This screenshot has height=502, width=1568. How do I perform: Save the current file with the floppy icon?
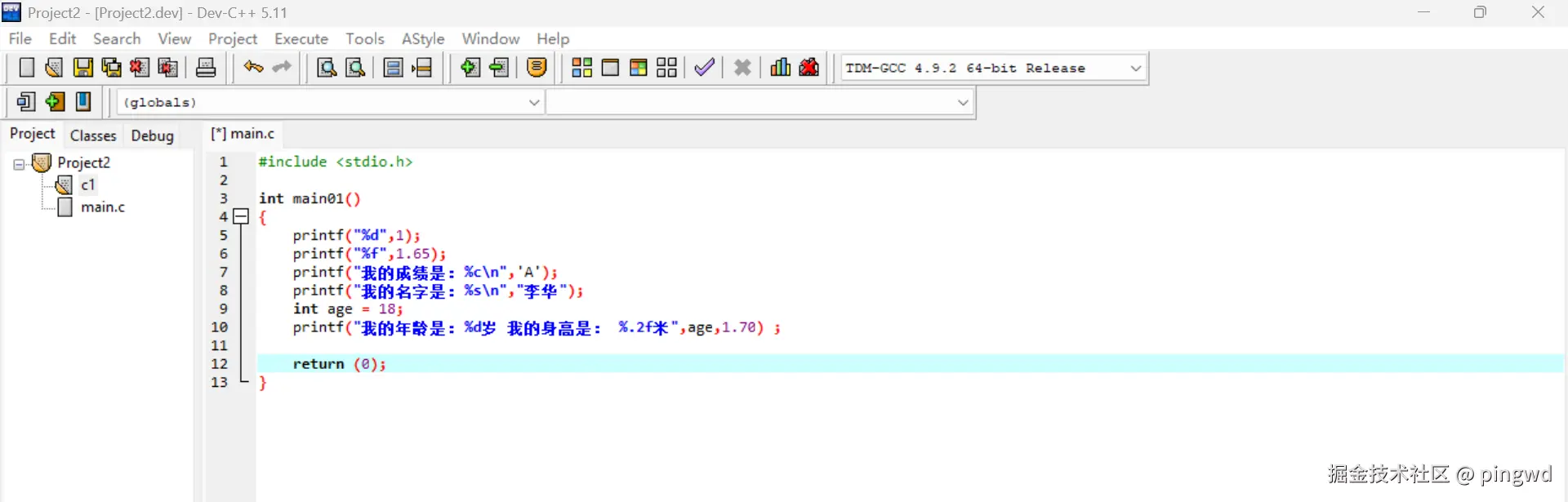coord(82,68)
